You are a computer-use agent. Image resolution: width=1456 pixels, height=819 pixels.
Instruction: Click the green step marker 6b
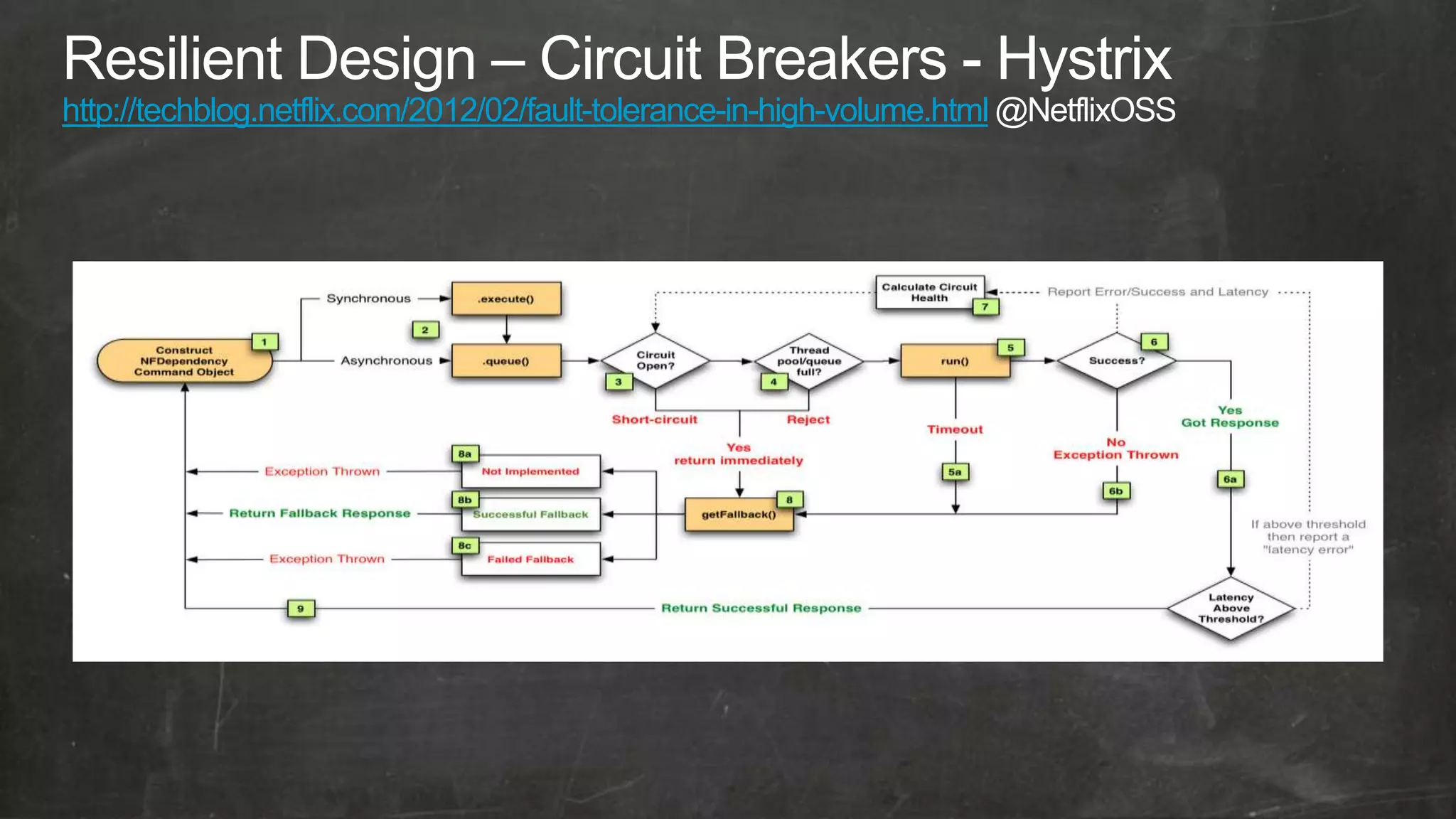pyautogui.click(x=1116, y=491)
